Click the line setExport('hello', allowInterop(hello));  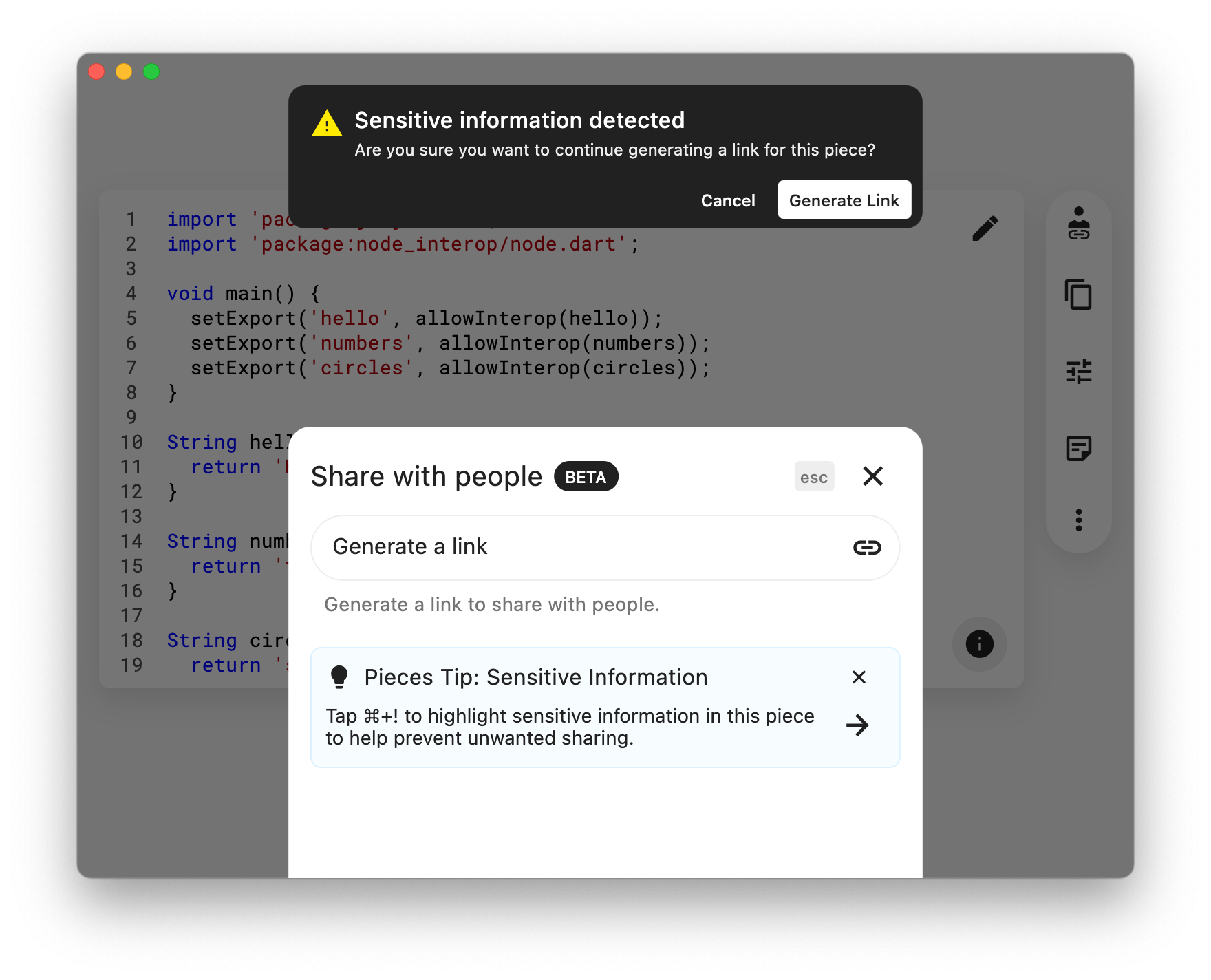point(427,319)
